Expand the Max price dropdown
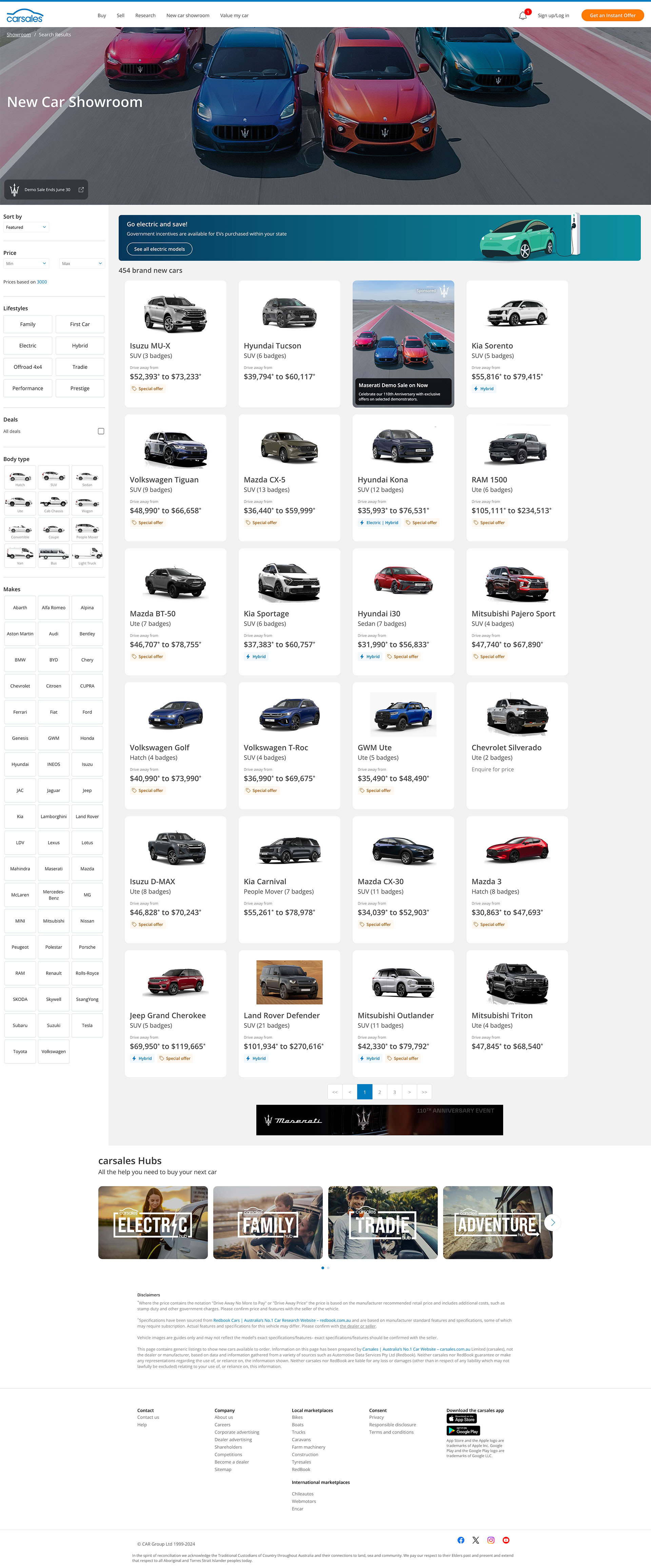The width and height of the screenshot is (651, 1568). (82, 263)
